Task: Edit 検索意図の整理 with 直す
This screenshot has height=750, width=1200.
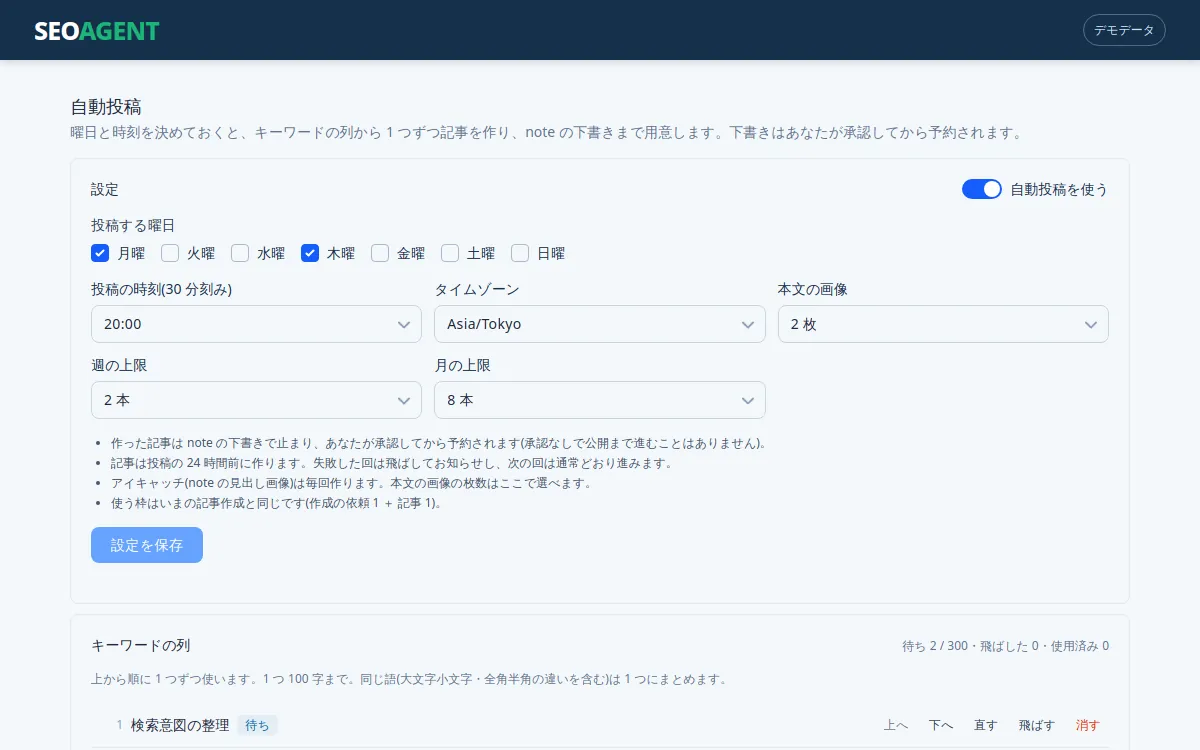Action: point(986,725)
